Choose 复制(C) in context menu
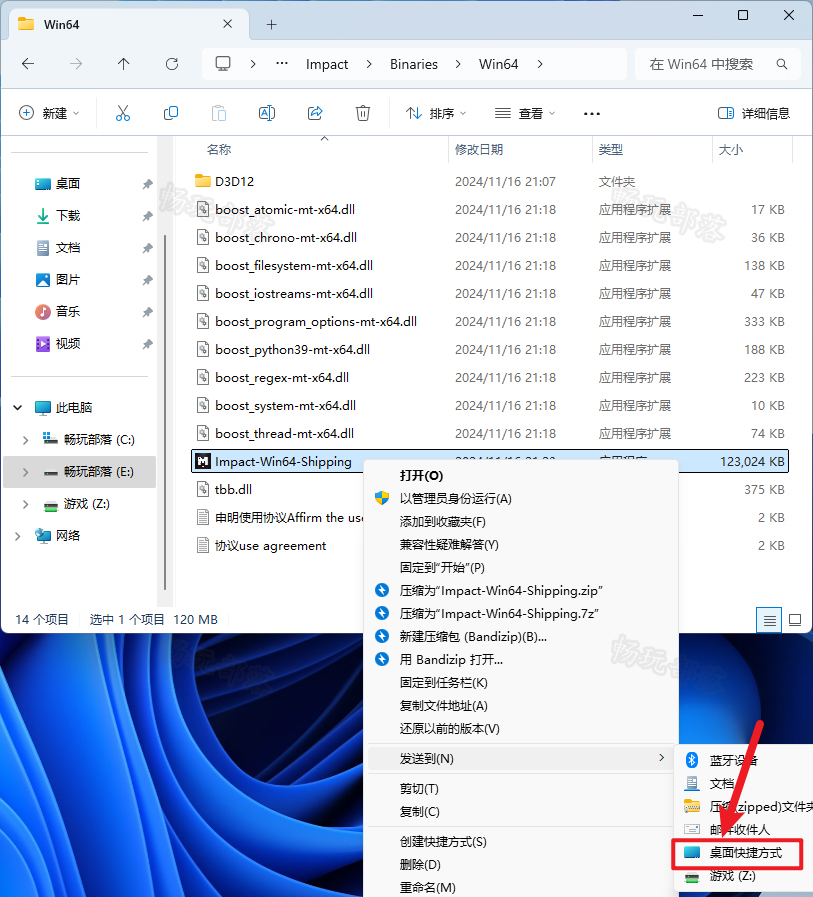 click(521, 812)
